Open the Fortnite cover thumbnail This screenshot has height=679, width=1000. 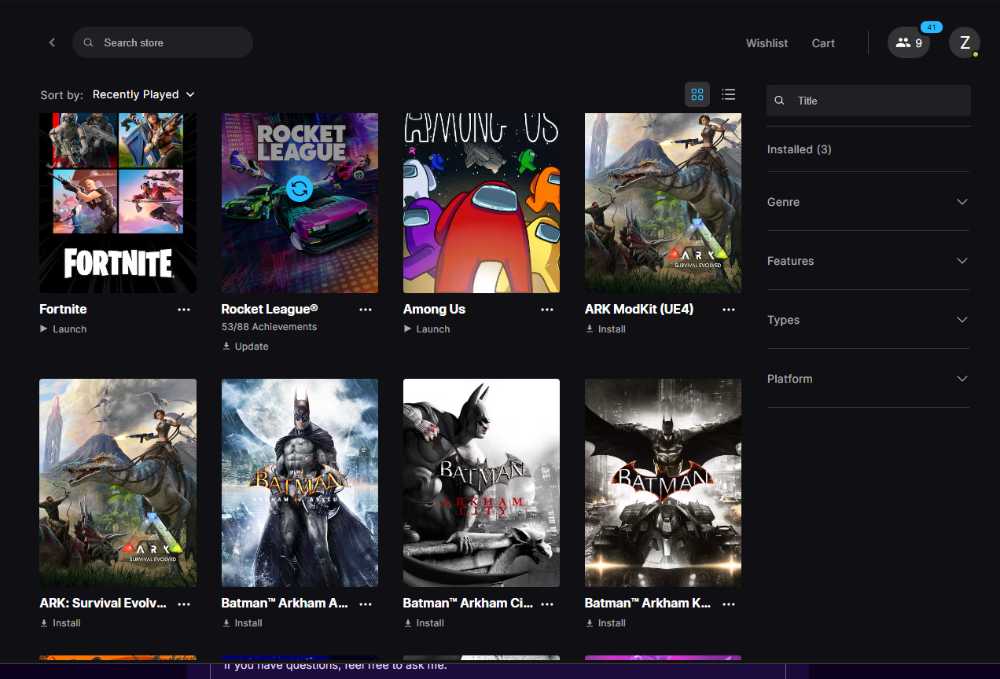coord(118,203)
